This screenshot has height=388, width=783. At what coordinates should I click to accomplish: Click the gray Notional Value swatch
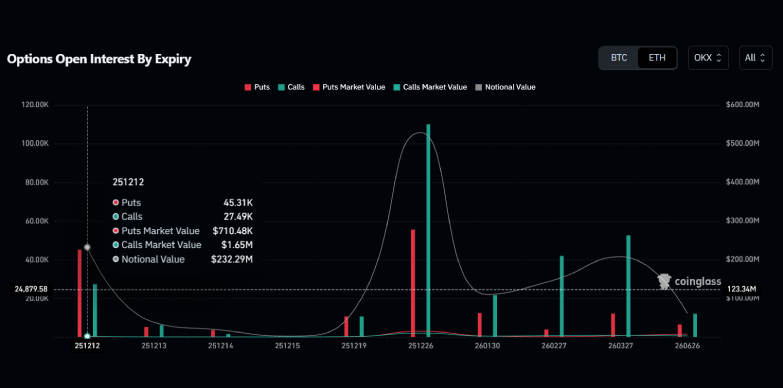(x=478, y=87)
